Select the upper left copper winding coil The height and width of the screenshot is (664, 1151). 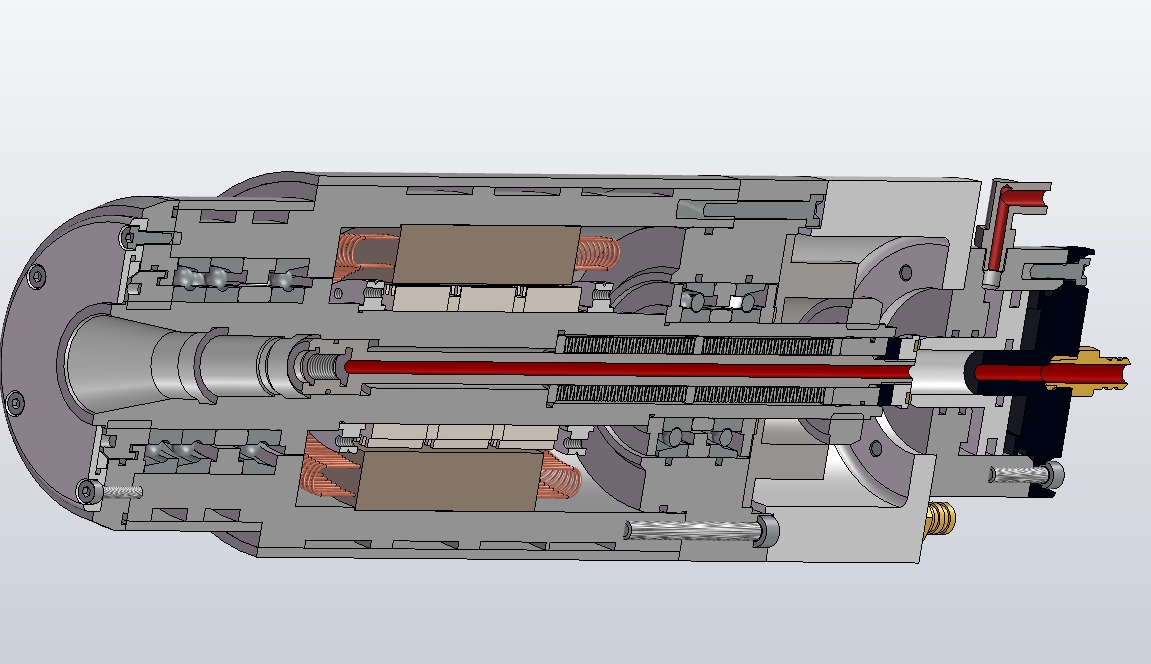pyautogui.click(x=365, y=255)
